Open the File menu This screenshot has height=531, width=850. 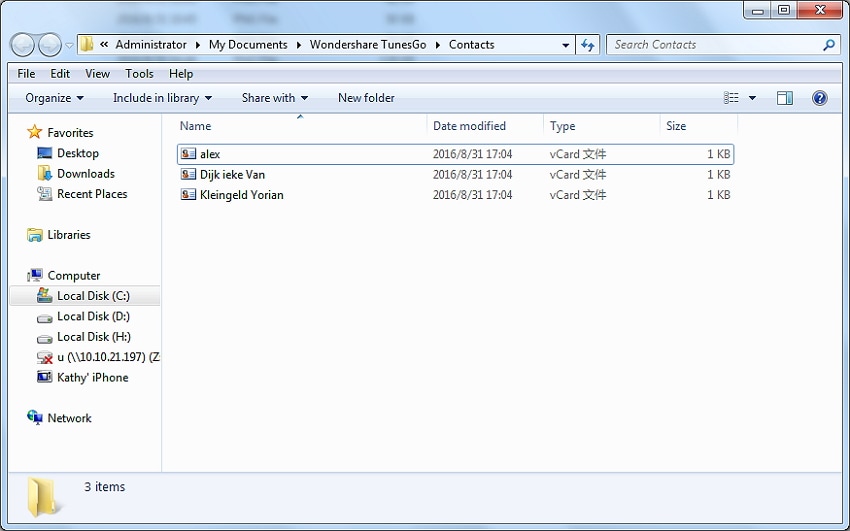(26, 74)
